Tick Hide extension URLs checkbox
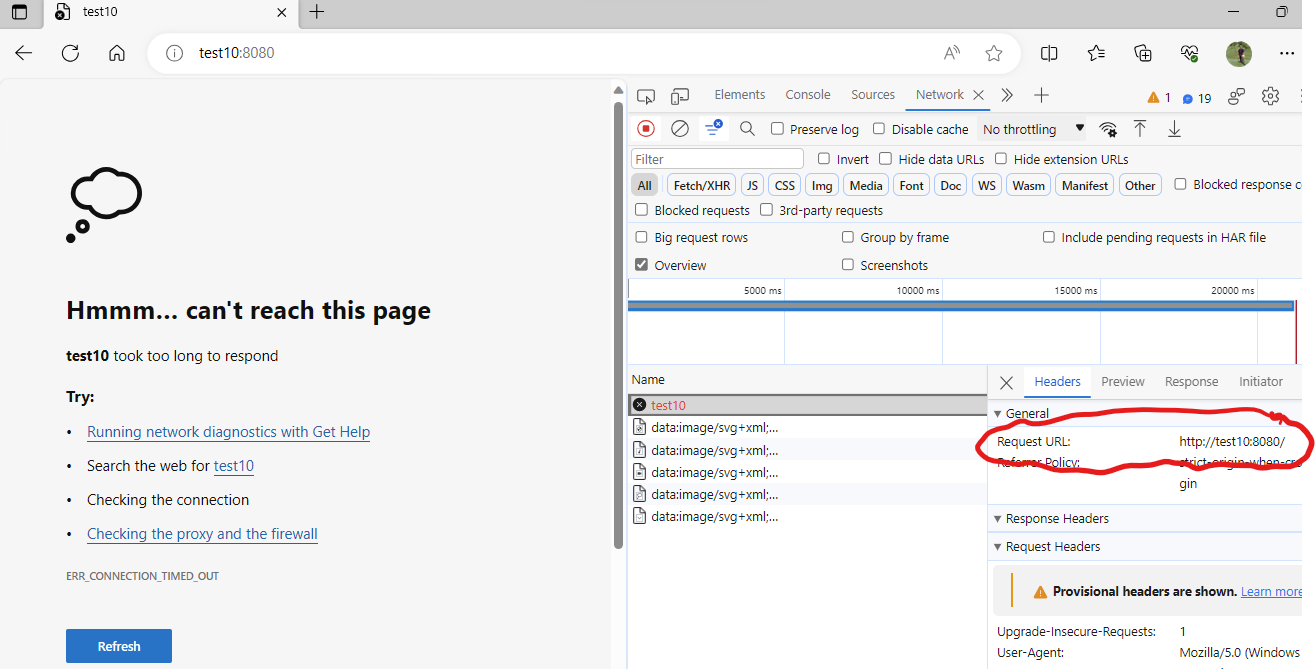The width and height of the screenshot is (1315, 669). [x=1000, y=159]
